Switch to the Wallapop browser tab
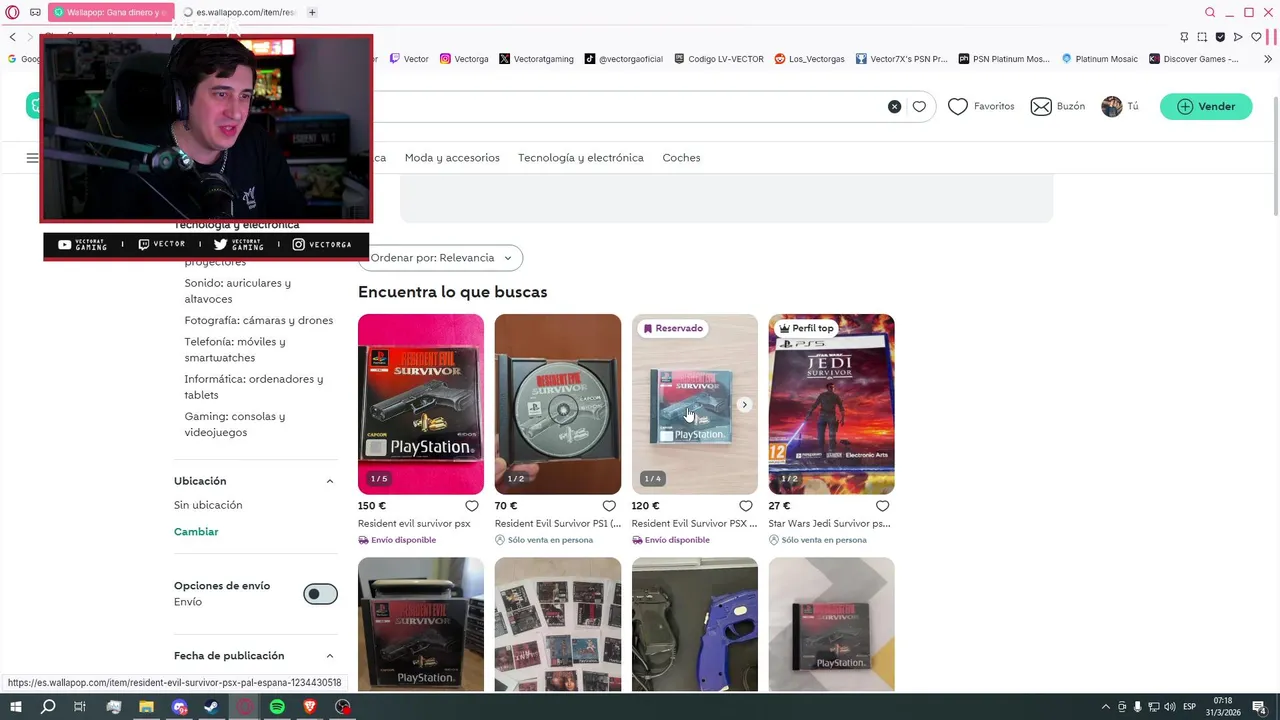Image resolution: width=1280 pixels, height=720 pixels. tap(112, 12)
